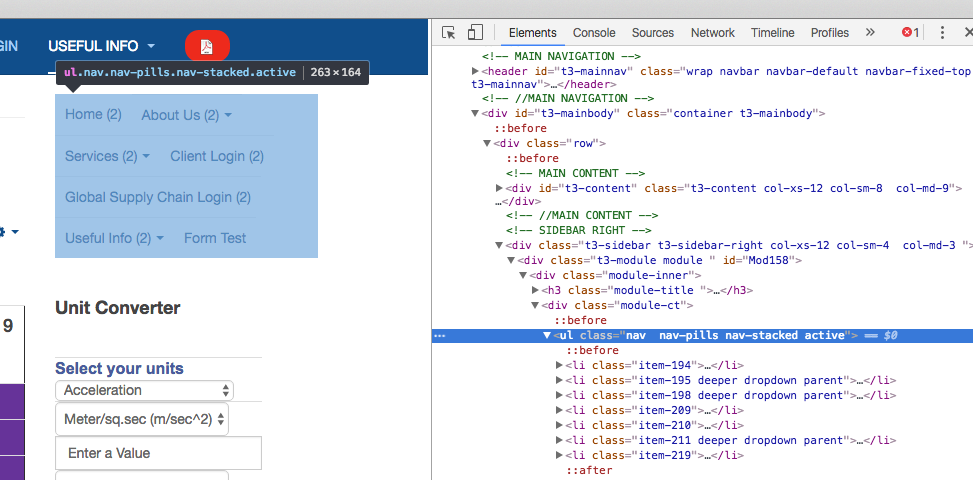Open the Sources tab

coord(652,33)
